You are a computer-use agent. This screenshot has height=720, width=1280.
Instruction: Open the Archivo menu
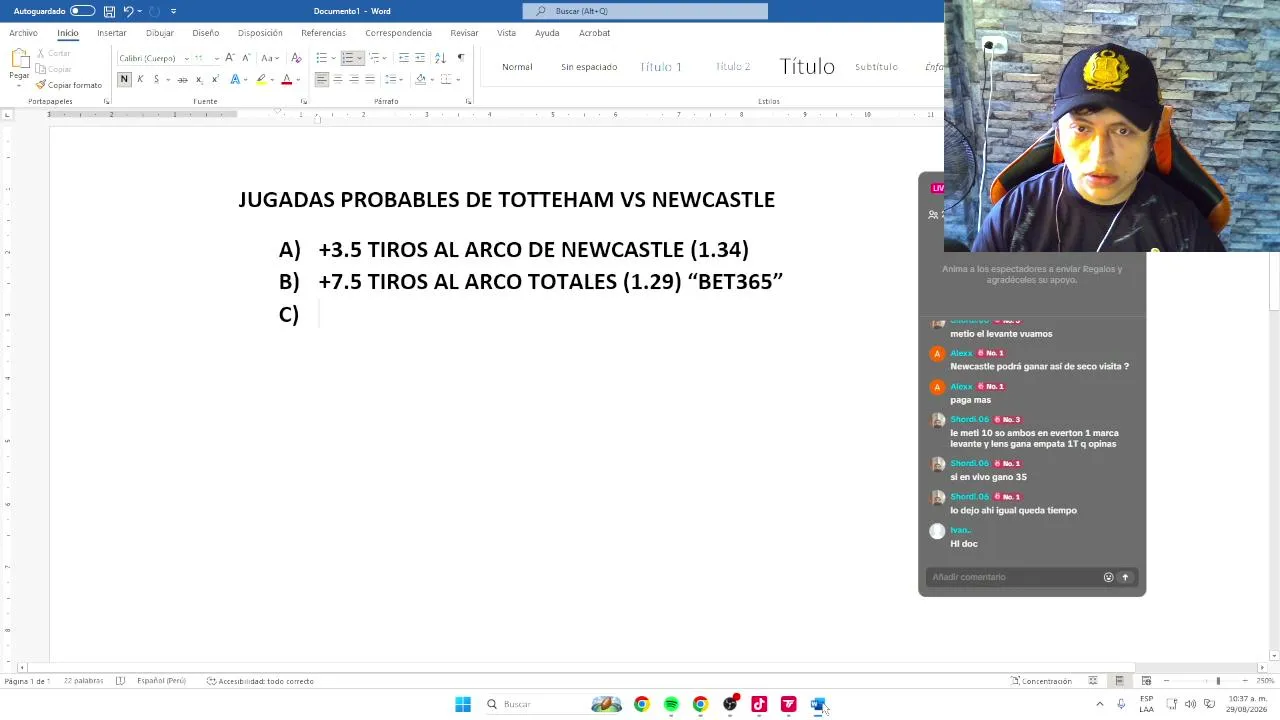click(23, 33)
